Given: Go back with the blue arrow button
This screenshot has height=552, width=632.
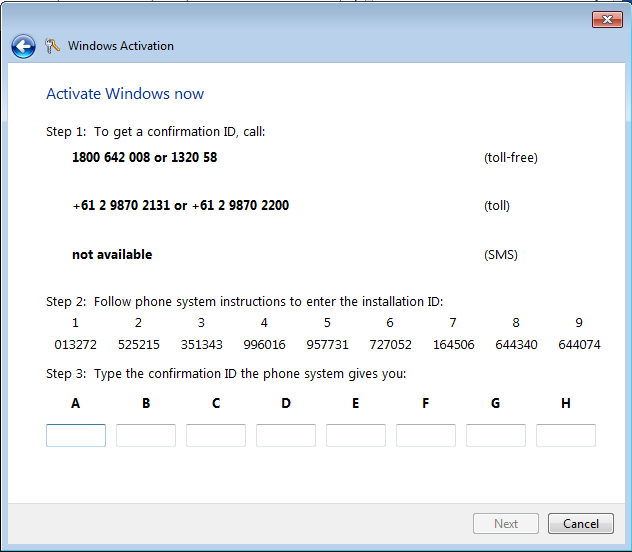Looking at the screenshot, I should (x=23, y=46).
